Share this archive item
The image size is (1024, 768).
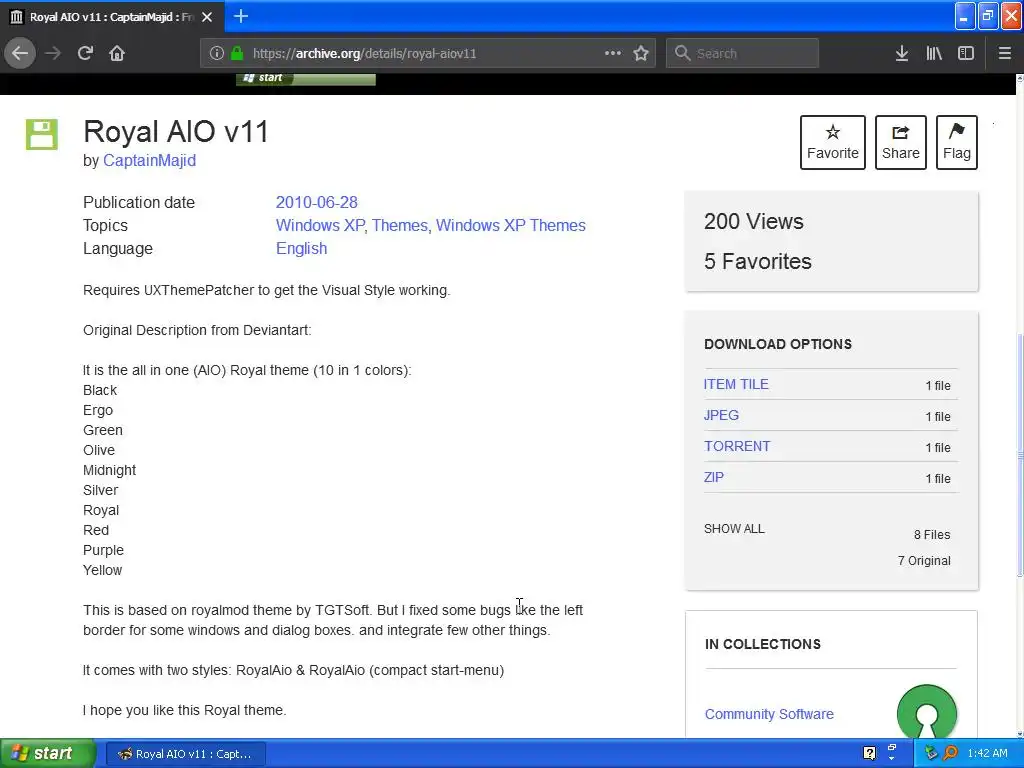[901, 142]
